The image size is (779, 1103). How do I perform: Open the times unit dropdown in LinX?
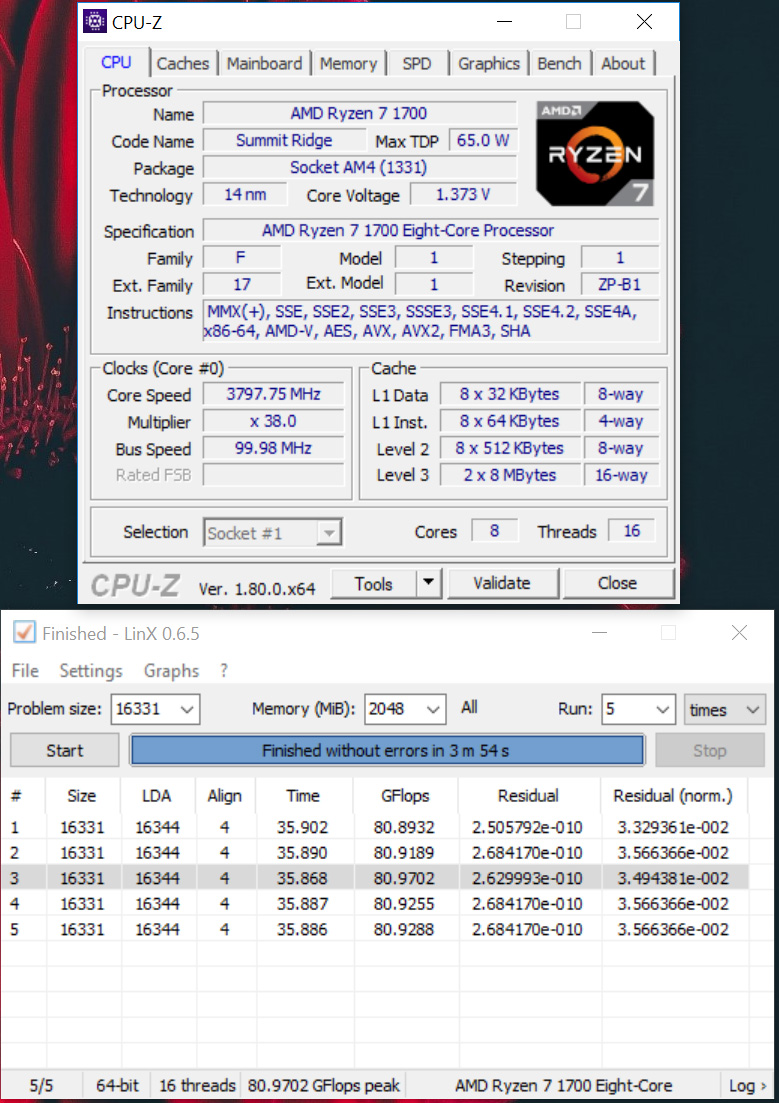pyautogui.click(x=724, y=709)
